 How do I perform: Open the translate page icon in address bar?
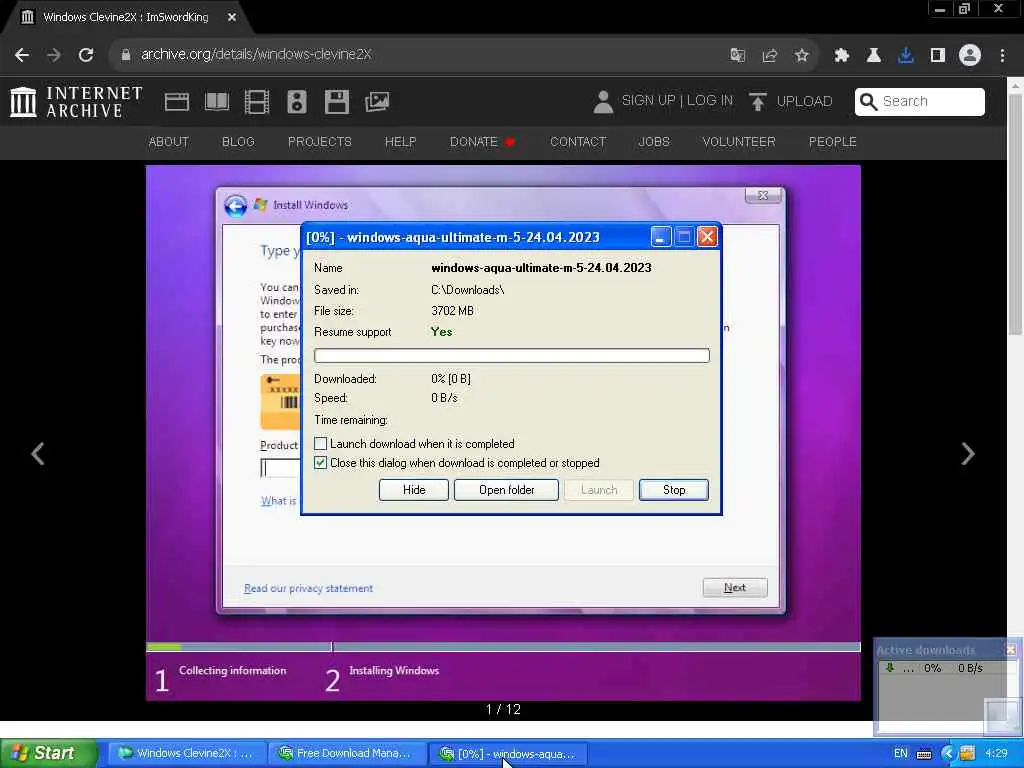(x=737, y=56)
